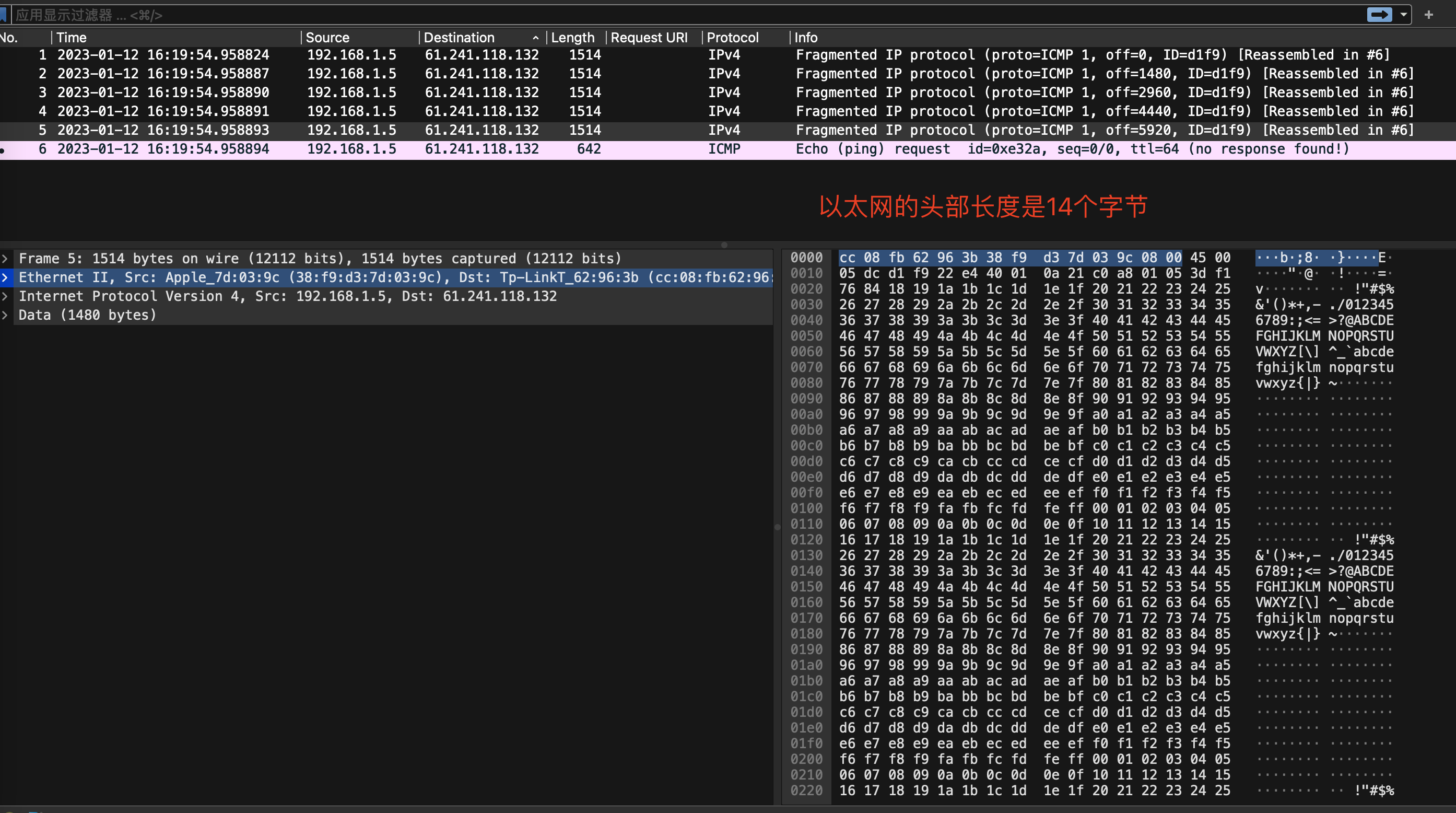Sort packets by the No. column
This screenshot has height=813, width=1456.
tap(22, 37)
